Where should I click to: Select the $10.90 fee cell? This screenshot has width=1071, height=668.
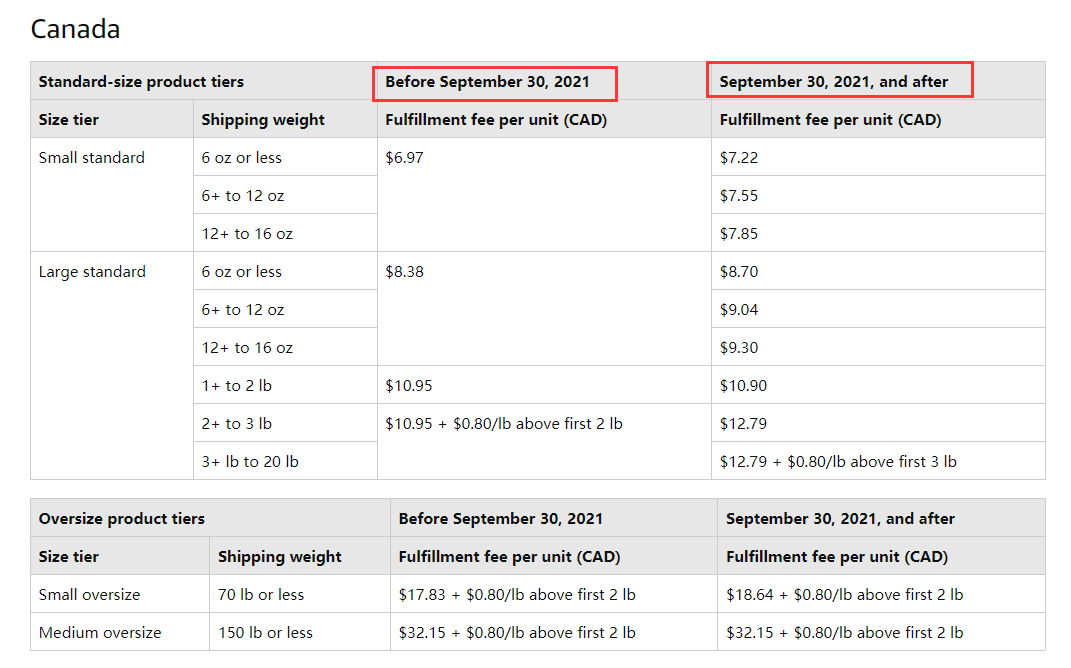click(x=878, y=385)
